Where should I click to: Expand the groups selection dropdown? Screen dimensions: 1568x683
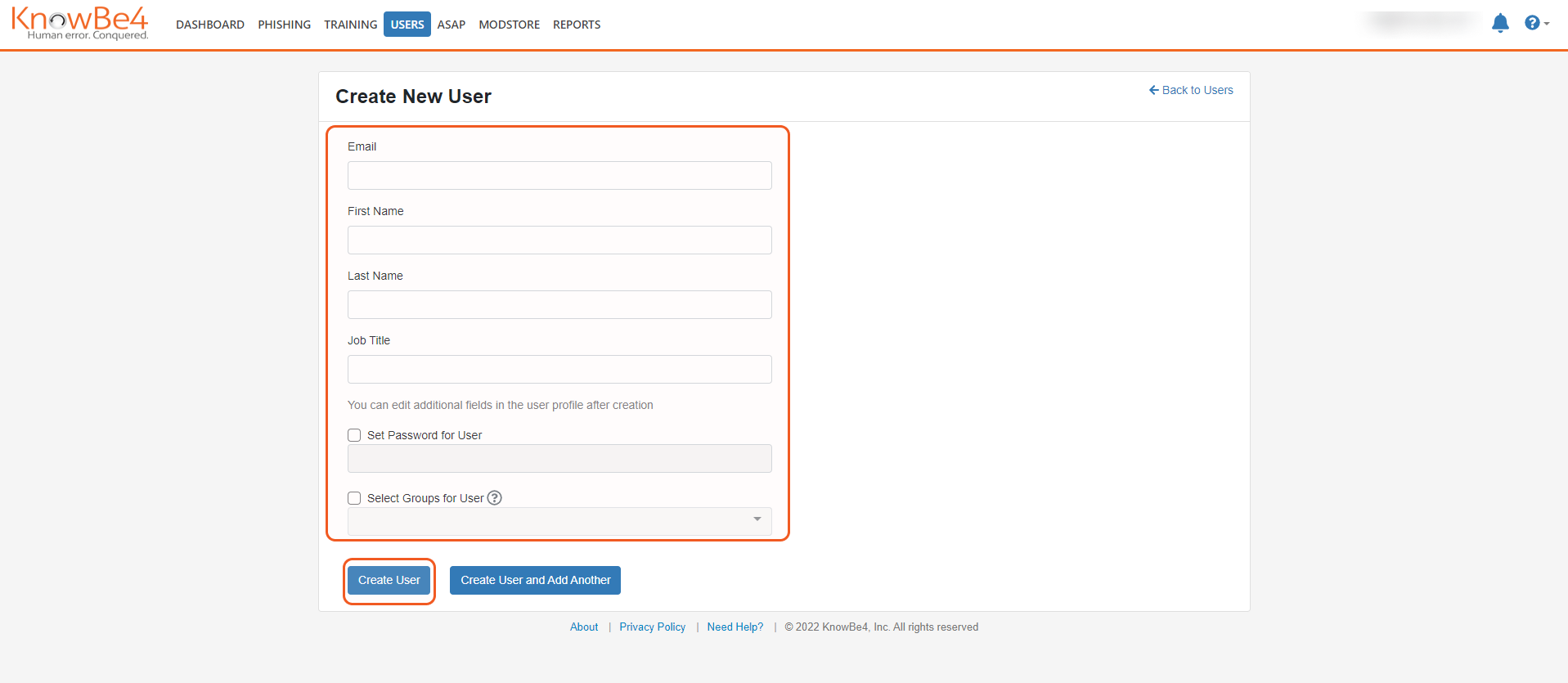click(559, 521)
